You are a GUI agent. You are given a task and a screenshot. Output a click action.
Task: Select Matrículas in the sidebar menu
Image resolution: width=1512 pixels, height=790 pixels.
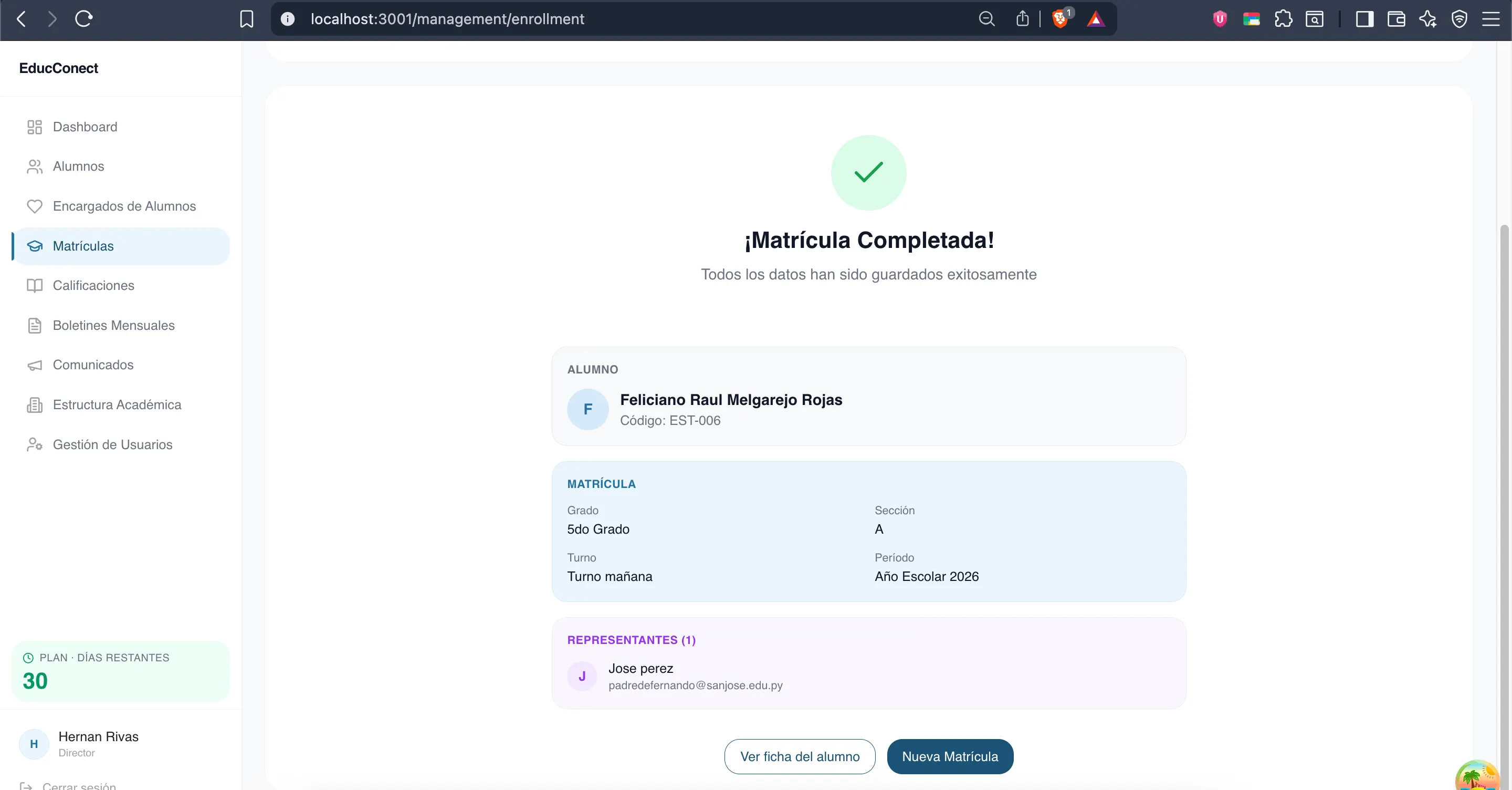coord(83,246)
